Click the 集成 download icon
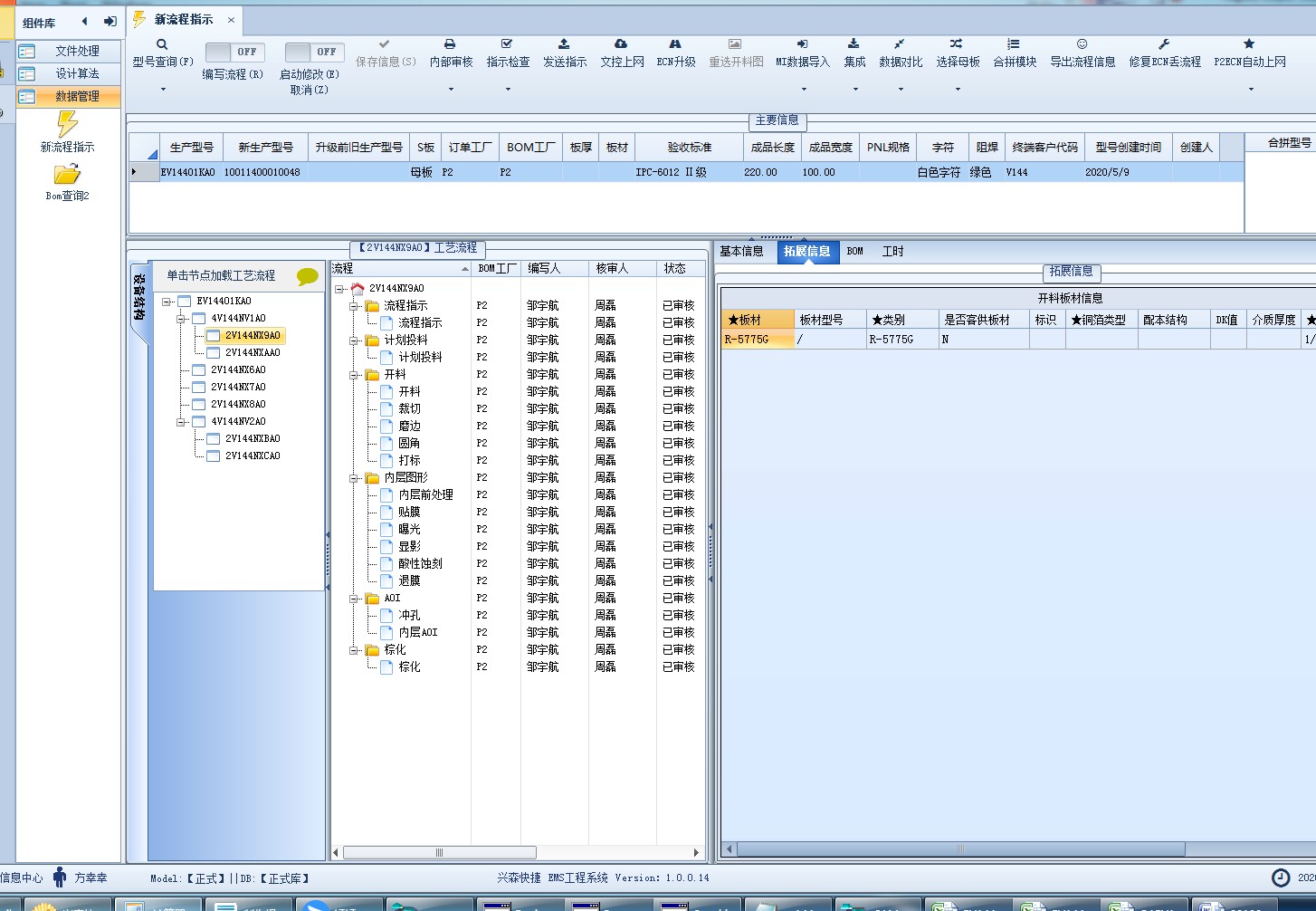The width and height of the screenshot is (1316, 911). tap(853, 43)
